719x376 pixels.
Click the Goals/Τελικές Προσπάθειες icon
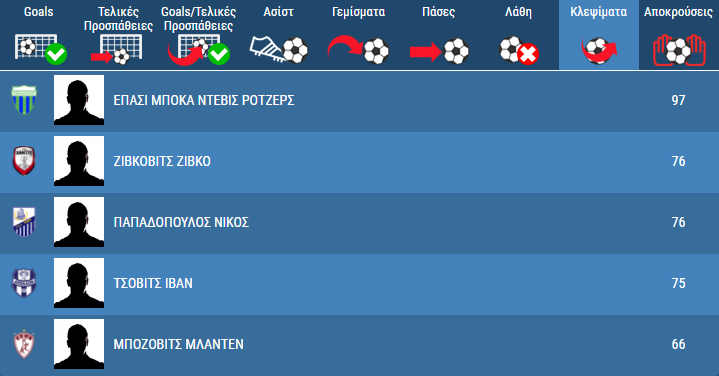pyautogui.click(x=198, y=50)
